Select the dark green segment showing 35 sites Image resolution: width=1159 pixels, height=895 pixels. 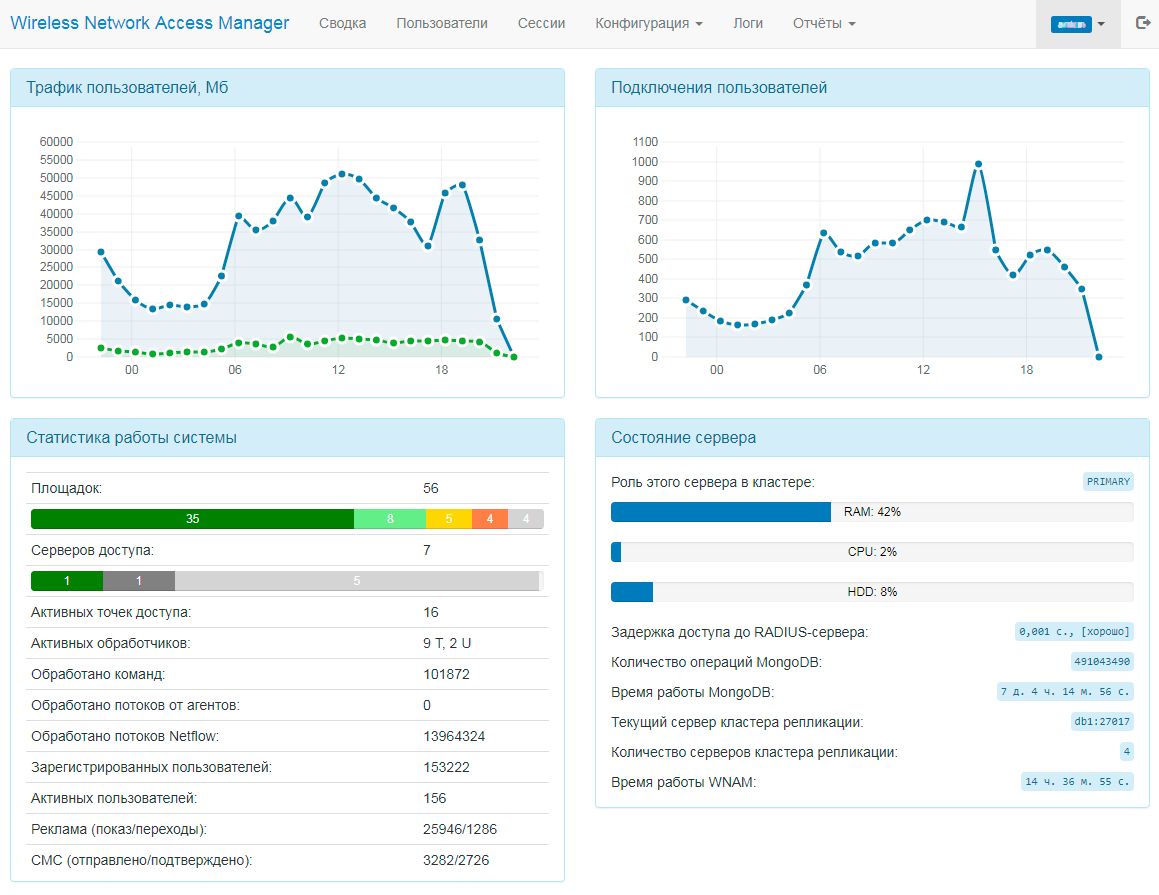point(192,519)
